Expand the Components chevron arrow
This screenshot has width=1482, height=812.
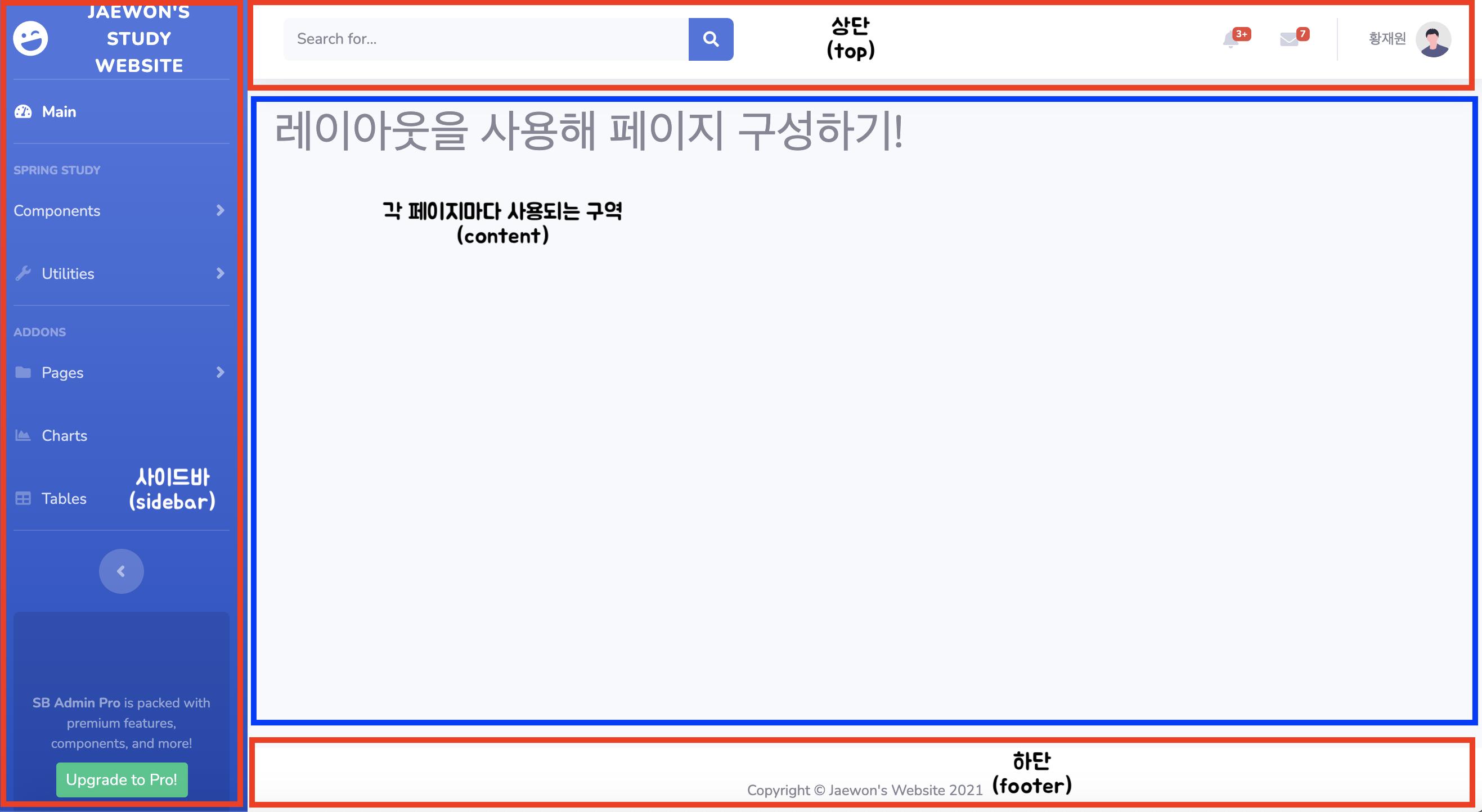[221, 210]
